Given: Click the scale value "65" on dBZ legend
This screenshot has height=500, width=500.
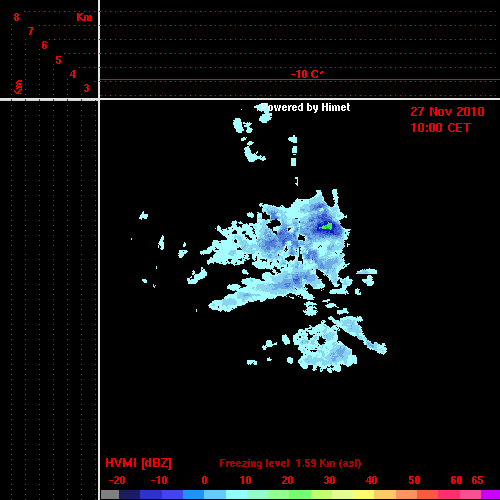Looking at the screenshot, I should tap(477, 480).
